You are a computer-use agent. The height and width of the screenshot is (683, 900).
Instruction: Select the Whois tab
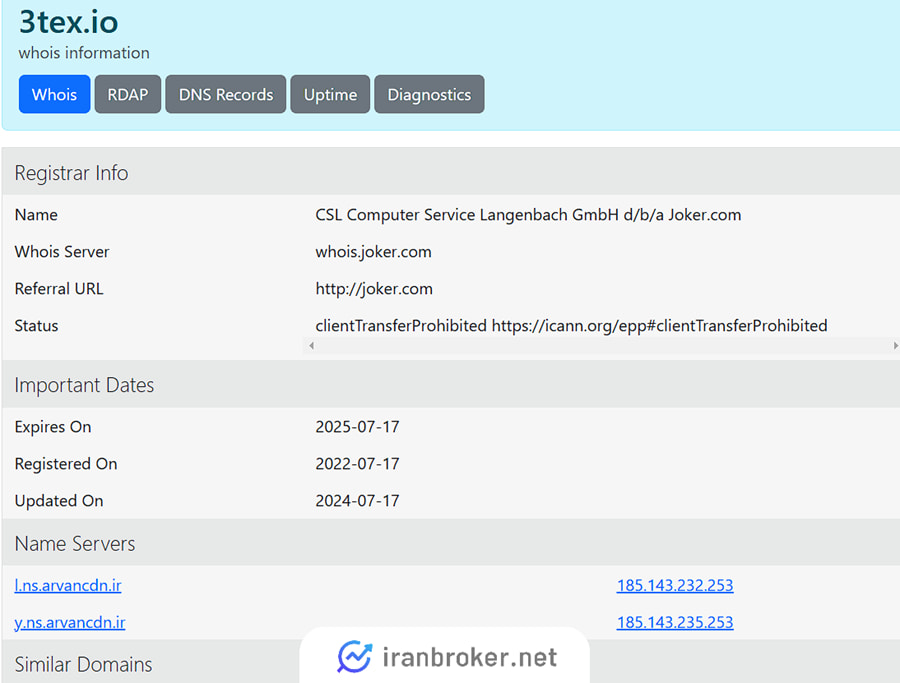(x=55, y=94)
